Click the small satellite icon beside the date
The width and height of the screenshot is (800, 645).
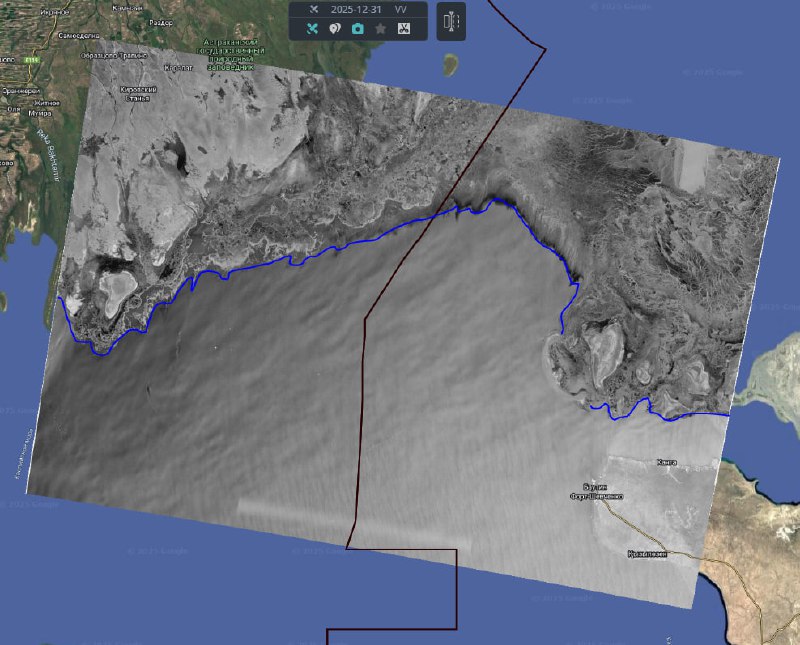pos(312,9)
